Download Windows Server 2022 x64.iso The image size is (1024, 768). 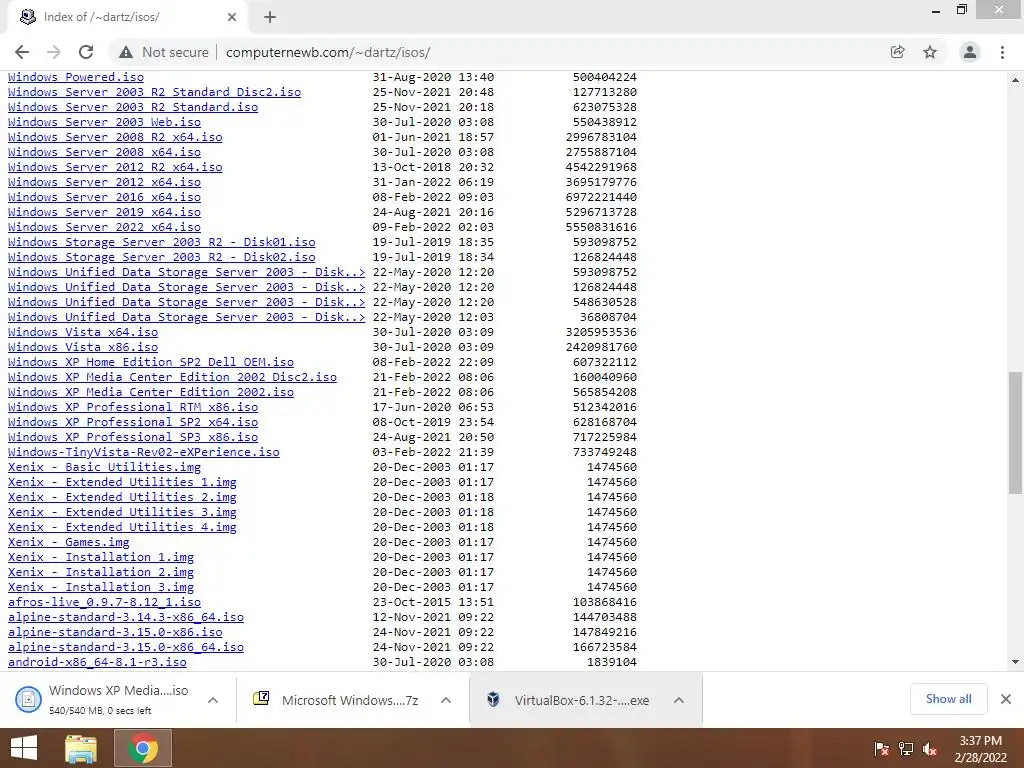tap(104, 227)
